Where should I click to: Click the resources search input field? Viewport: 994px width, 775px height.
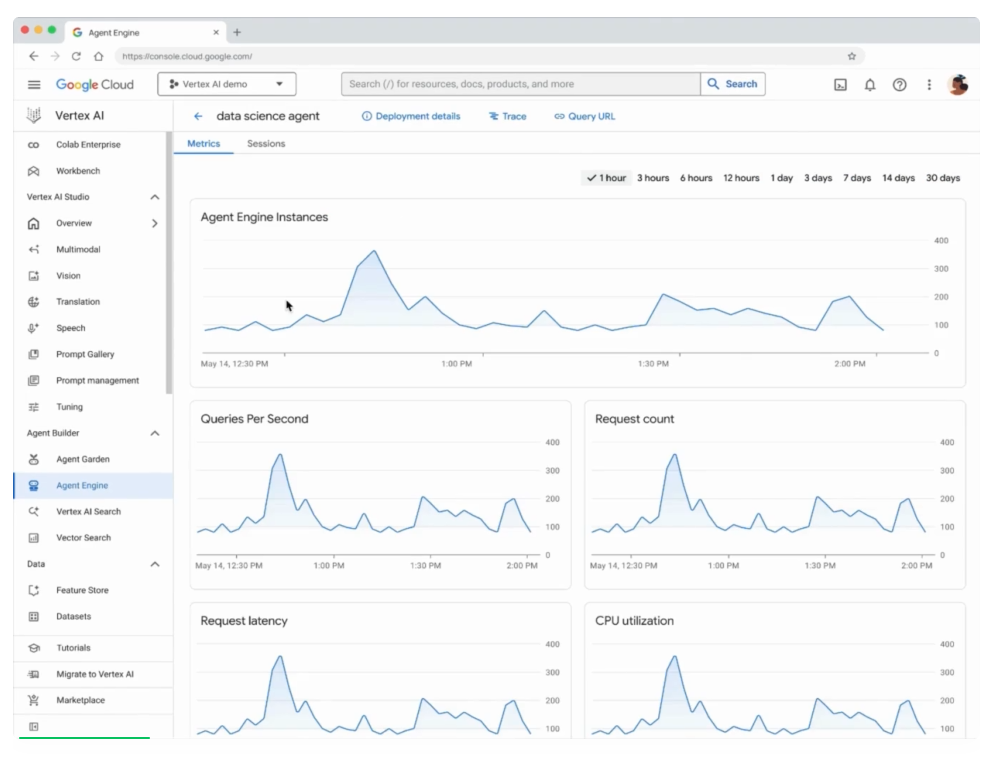point(520,85)
